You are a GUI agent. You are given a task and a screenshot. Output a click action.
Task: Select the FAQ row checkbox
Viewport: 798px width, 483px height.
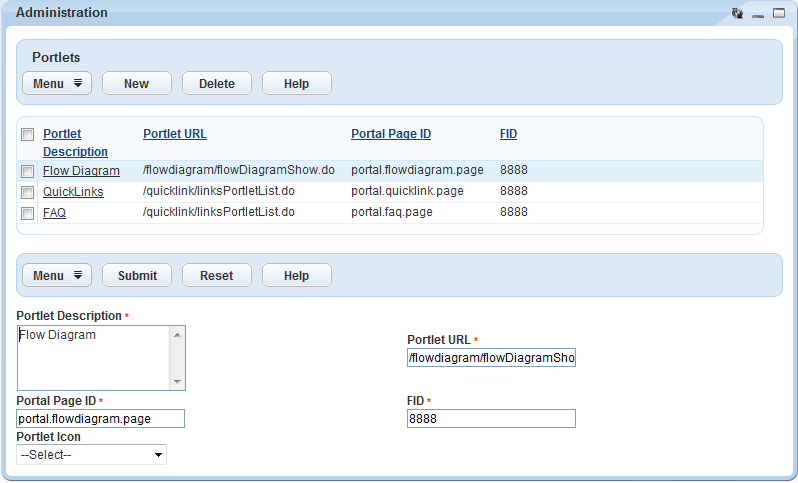pyautogui.click(x=27, y=213)
